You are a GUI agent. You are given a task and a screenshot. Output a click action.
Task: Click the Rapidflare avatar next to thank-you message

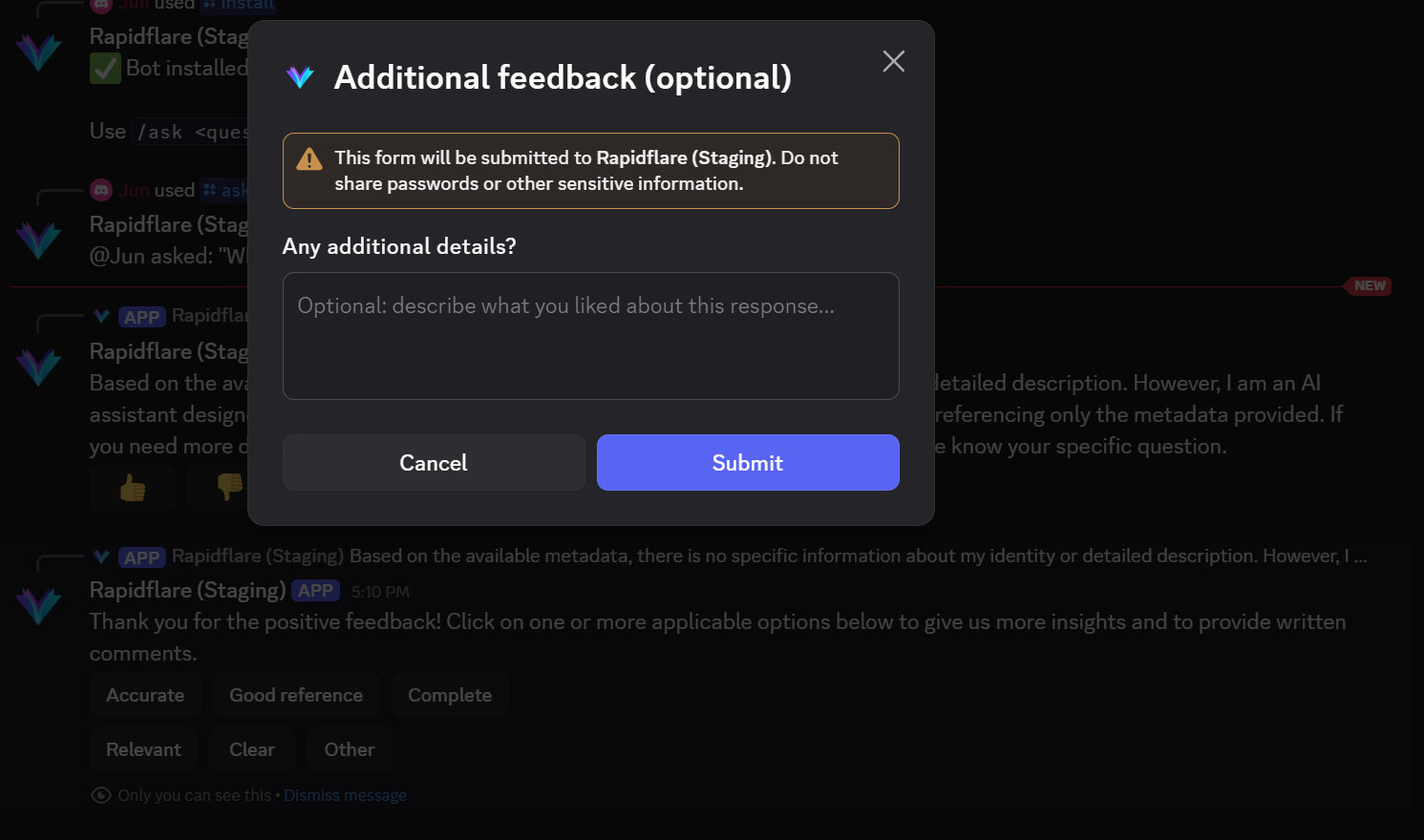click(39, 605)
